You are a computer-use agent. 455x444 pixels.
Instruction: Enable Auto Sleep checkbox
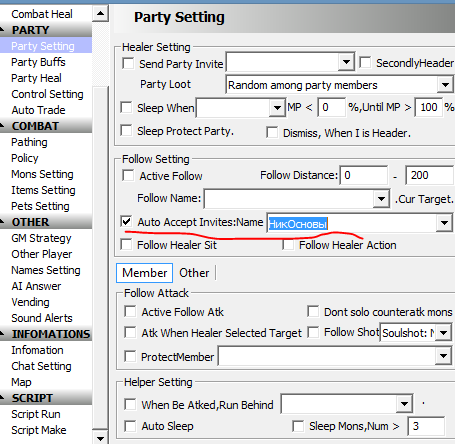click(130, 426)
